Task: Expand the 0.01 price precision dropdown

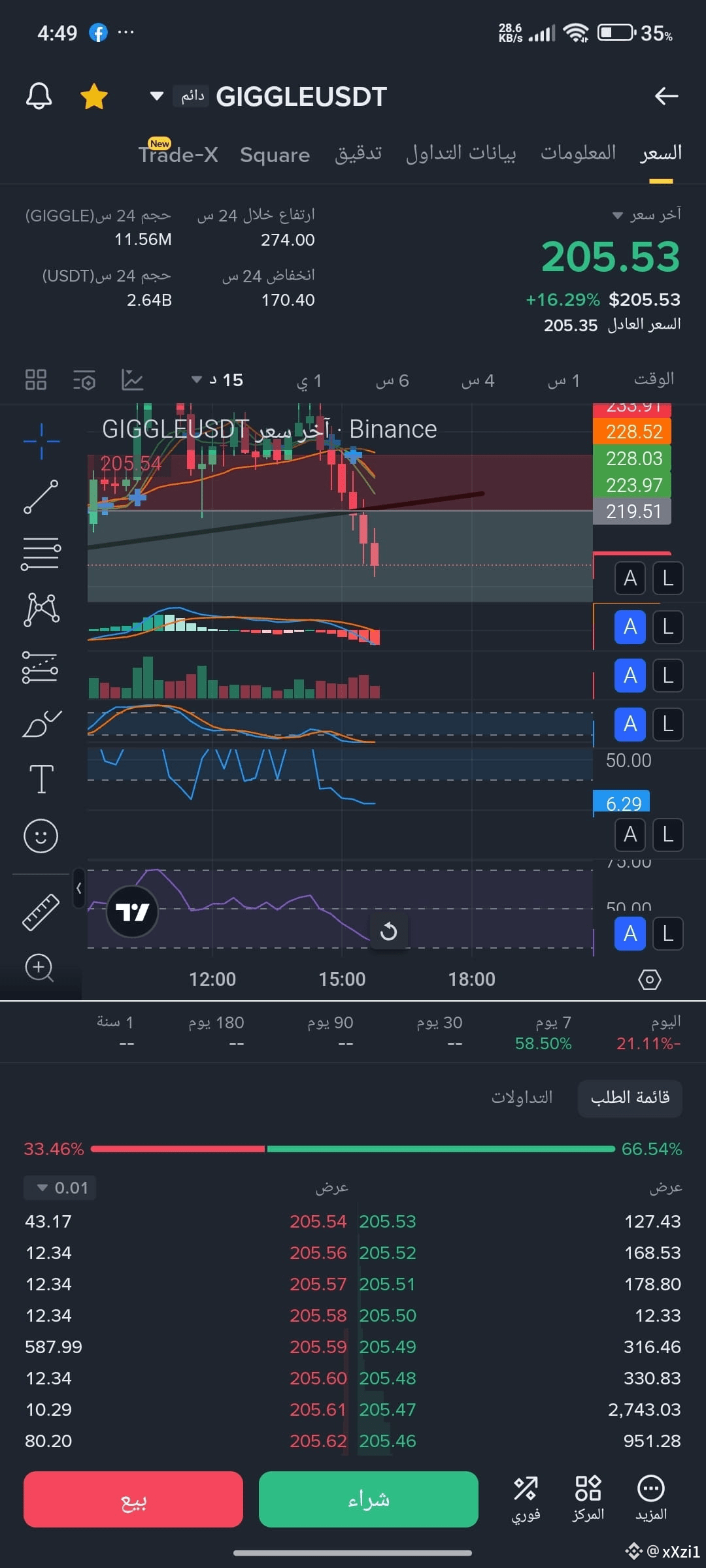Action: [x=60, y=1188]
